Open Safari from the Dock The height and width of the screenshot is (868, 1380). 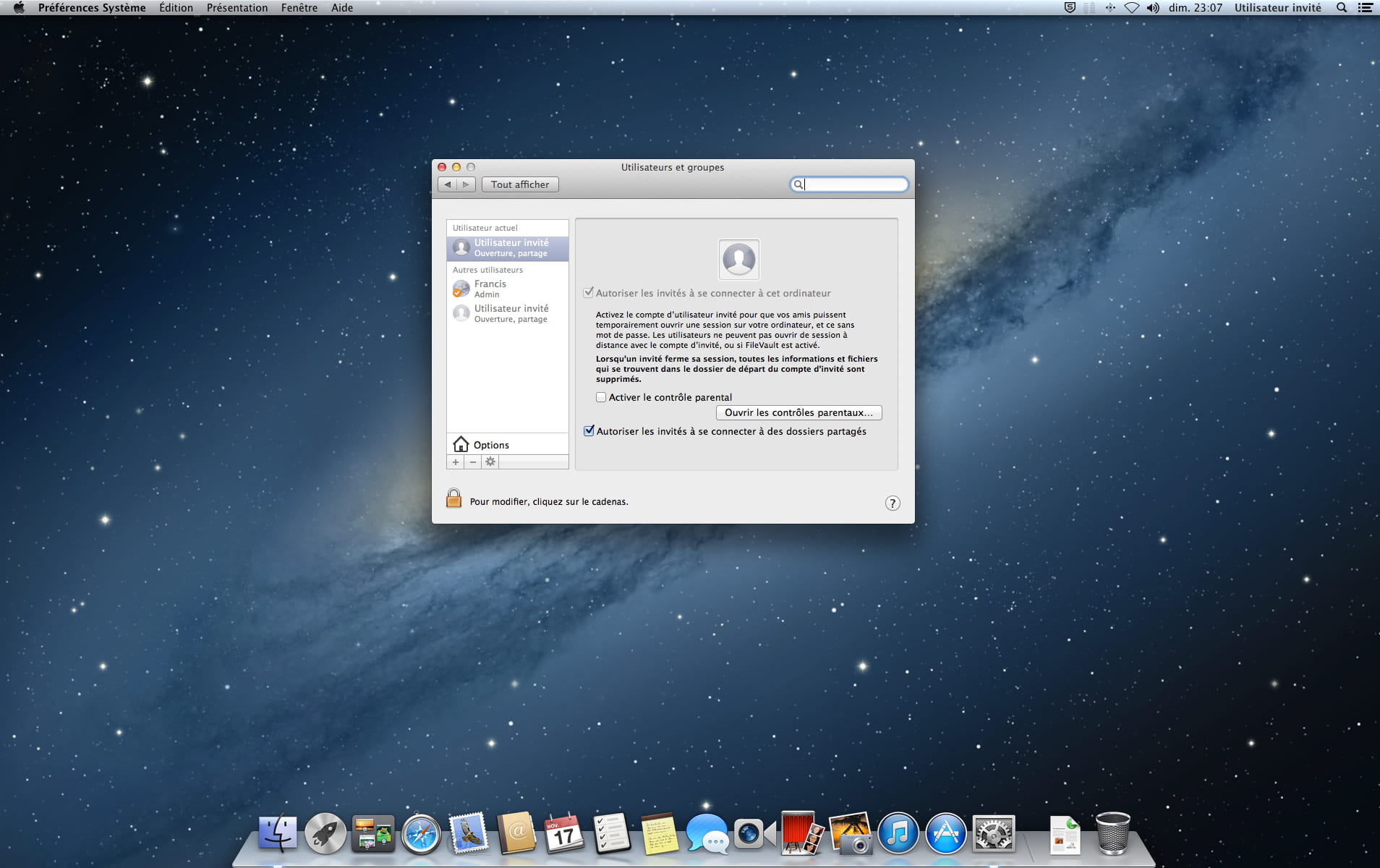pos(421,834)
